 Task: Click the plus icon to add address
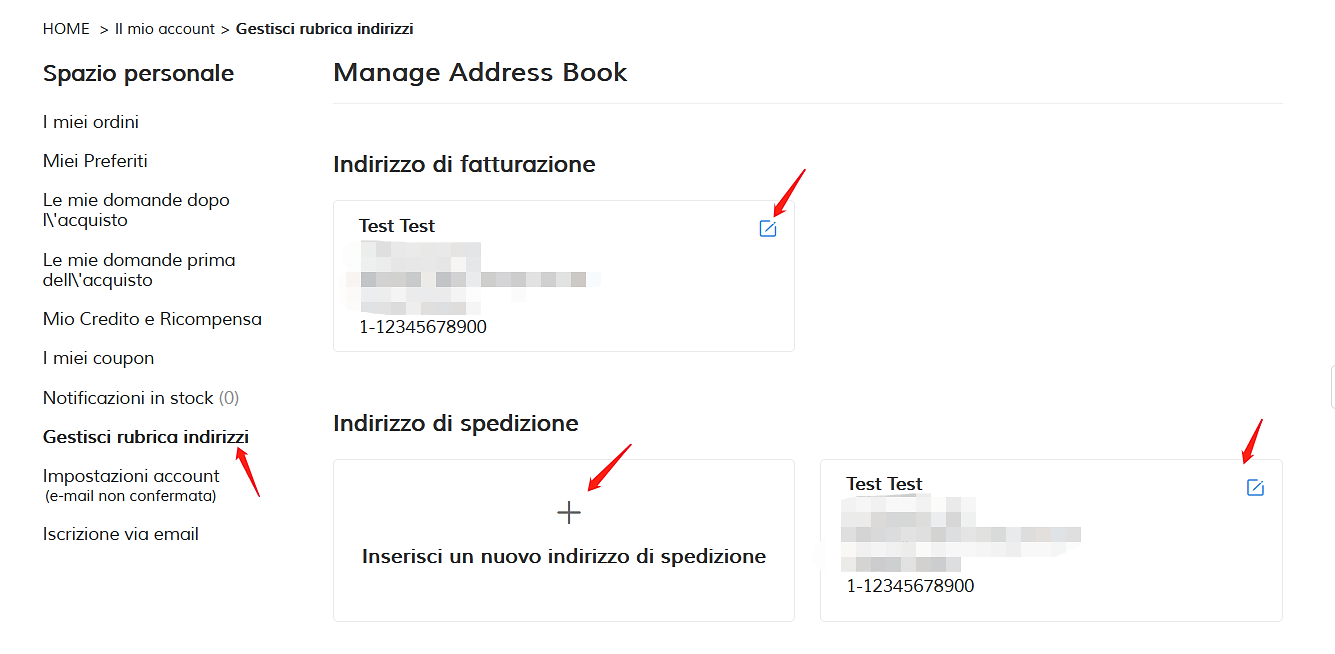[568, 513]
